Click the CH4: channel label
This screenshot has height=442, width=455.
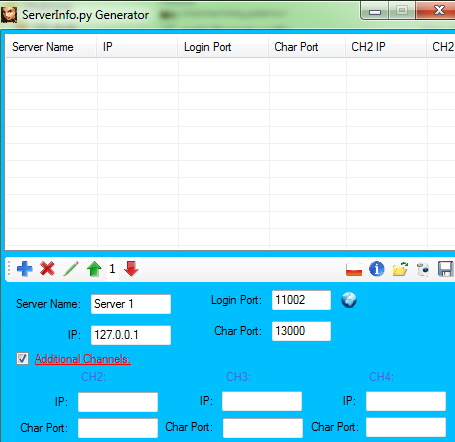[x=381, y=377]
